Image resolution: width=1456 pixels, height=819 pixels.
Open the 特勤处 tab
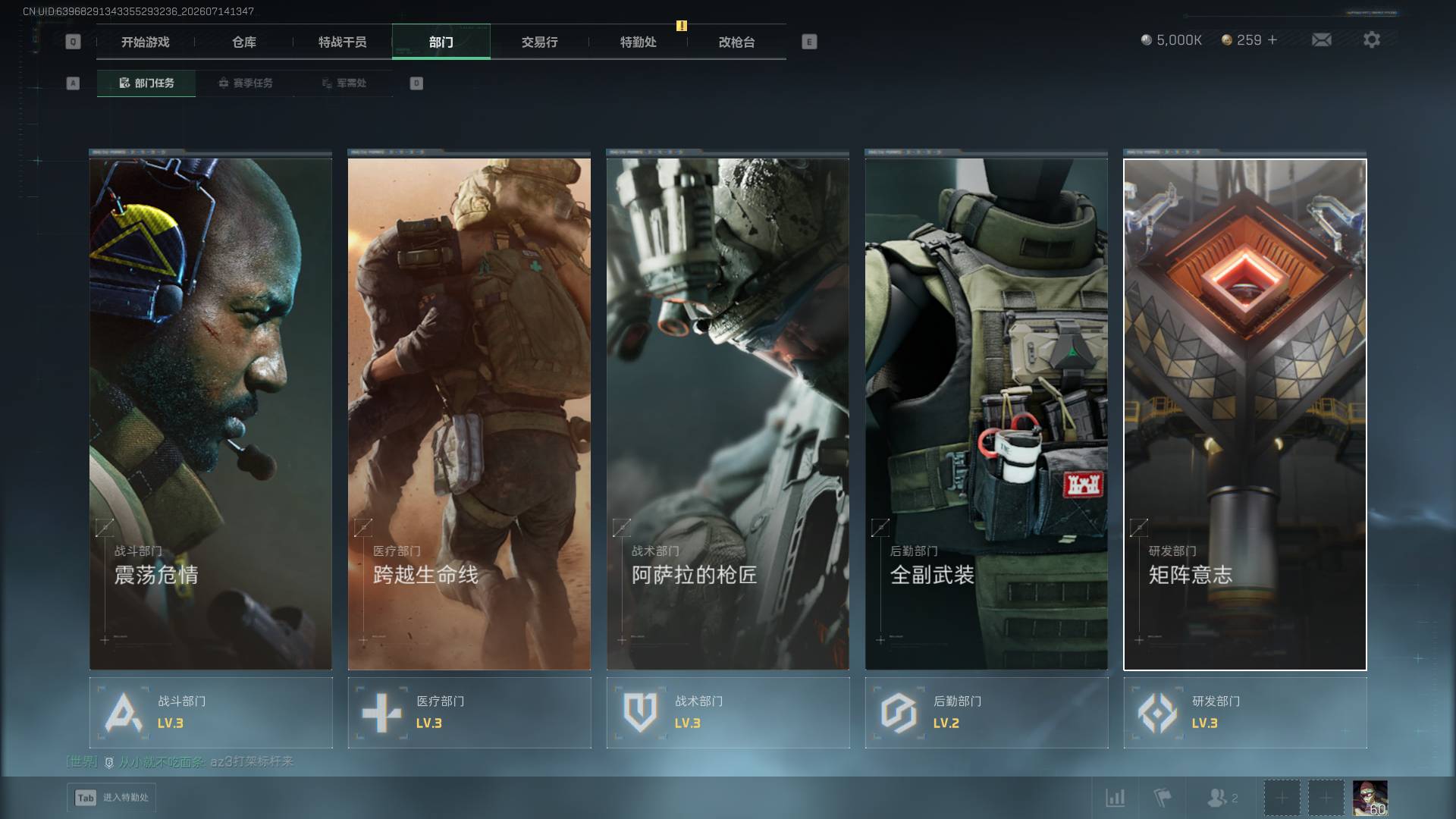[x=639, y=42]
